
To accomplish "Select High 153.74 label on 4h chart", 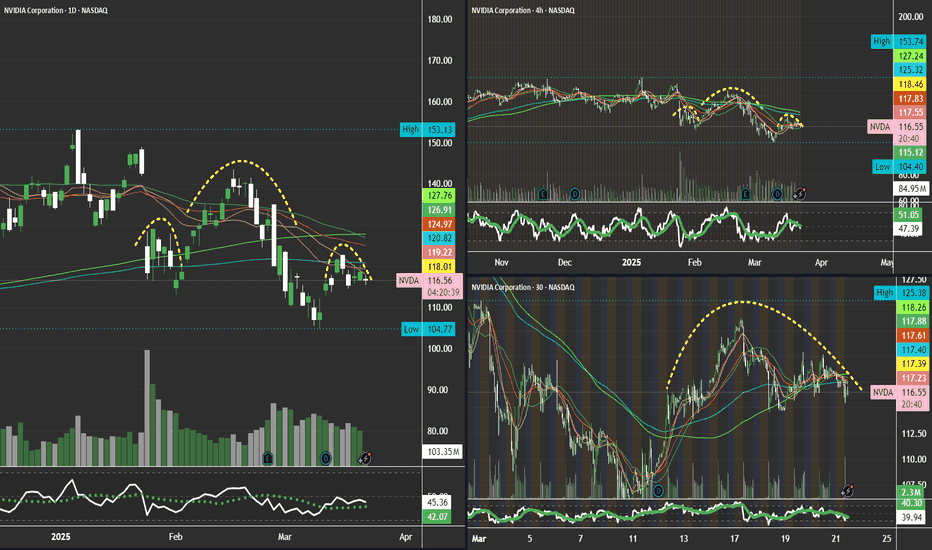I will pos(899,42).
